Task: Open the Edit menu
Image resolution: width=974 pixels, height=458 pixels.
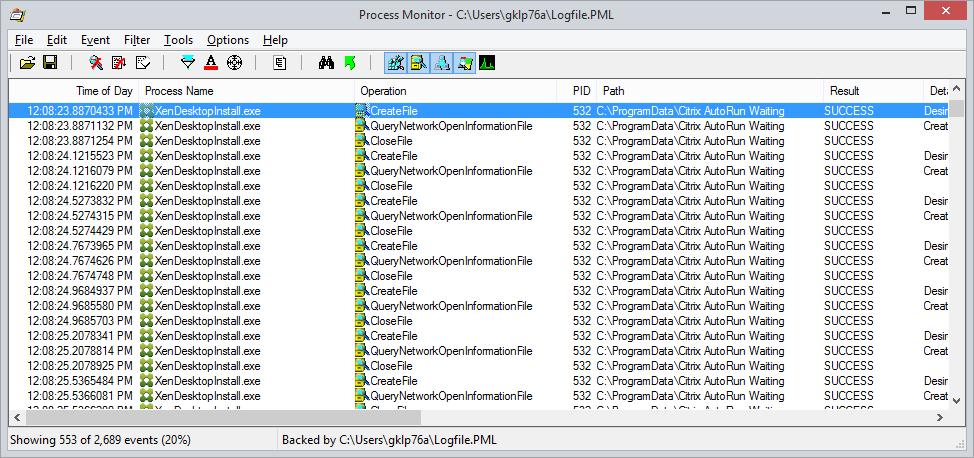Action: 57,40
